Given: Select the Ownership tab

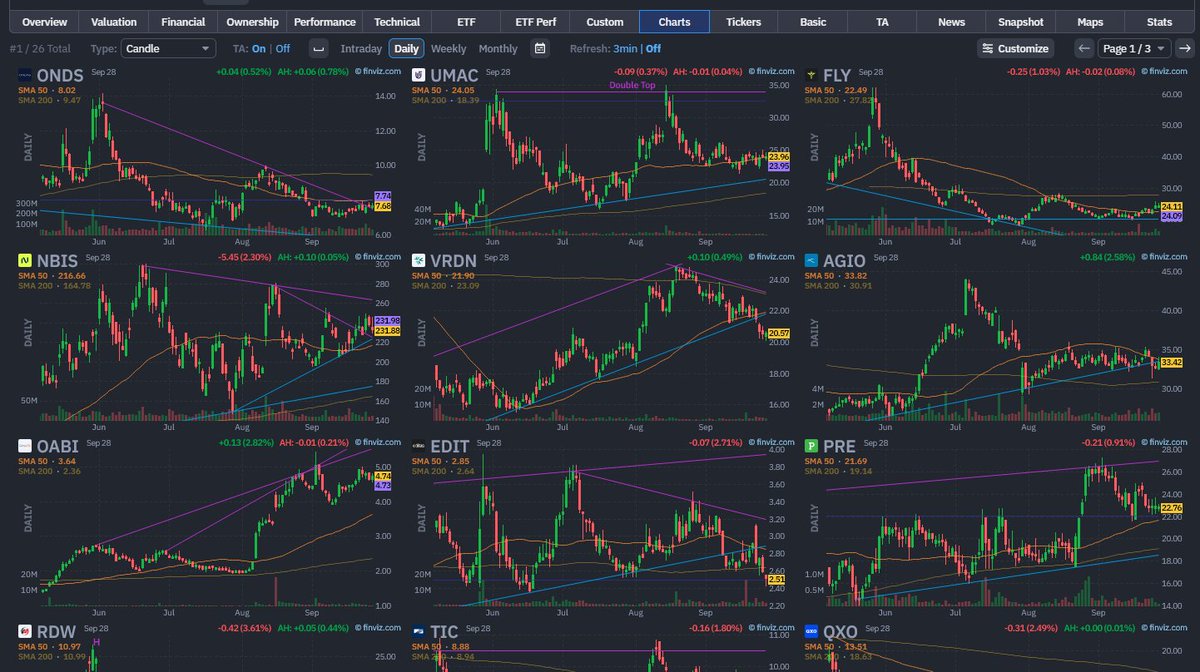Looking at the screenshot, I should click(252, 22).
